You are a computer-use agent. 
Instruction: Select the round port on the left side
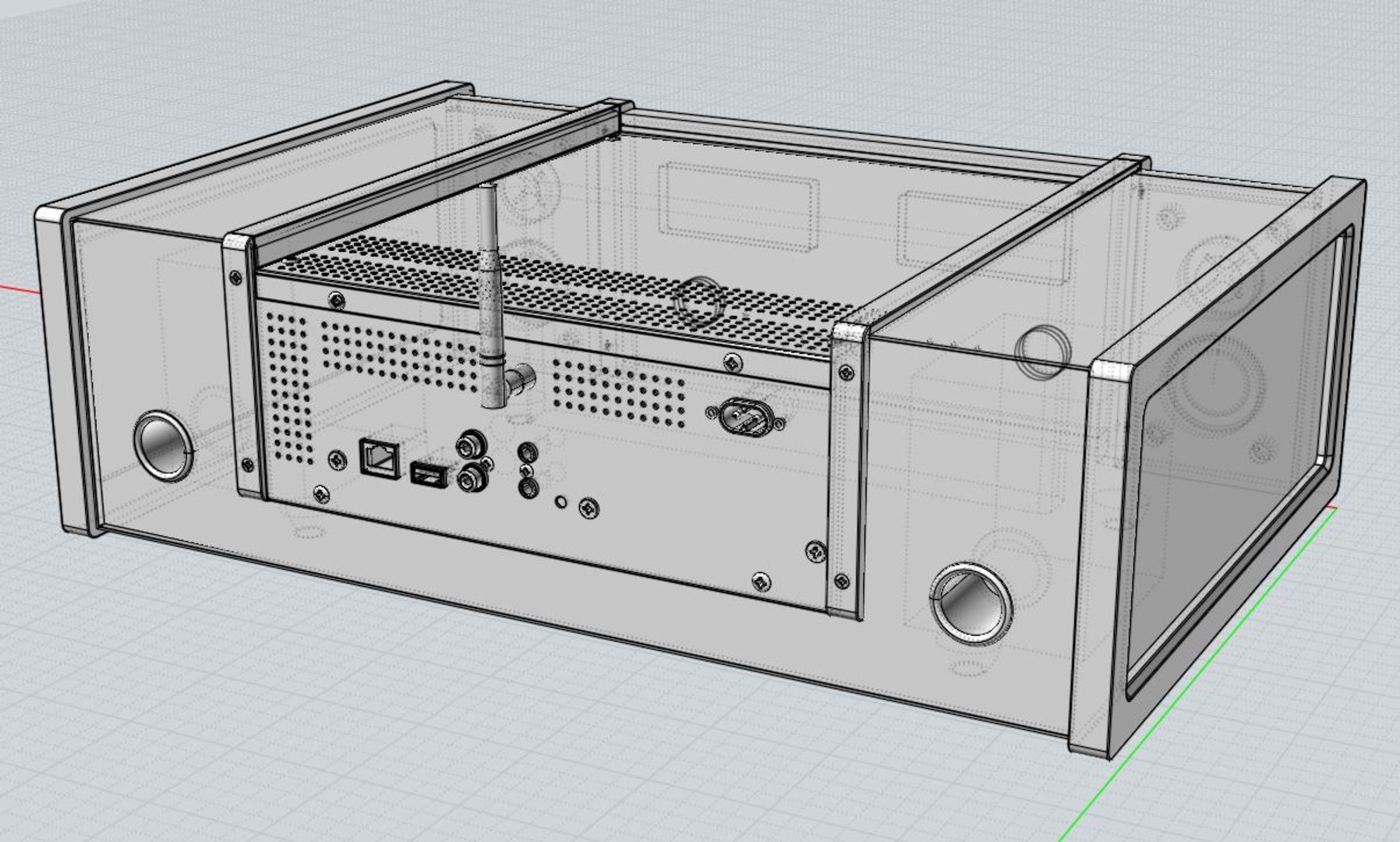[x=162, y=445]
